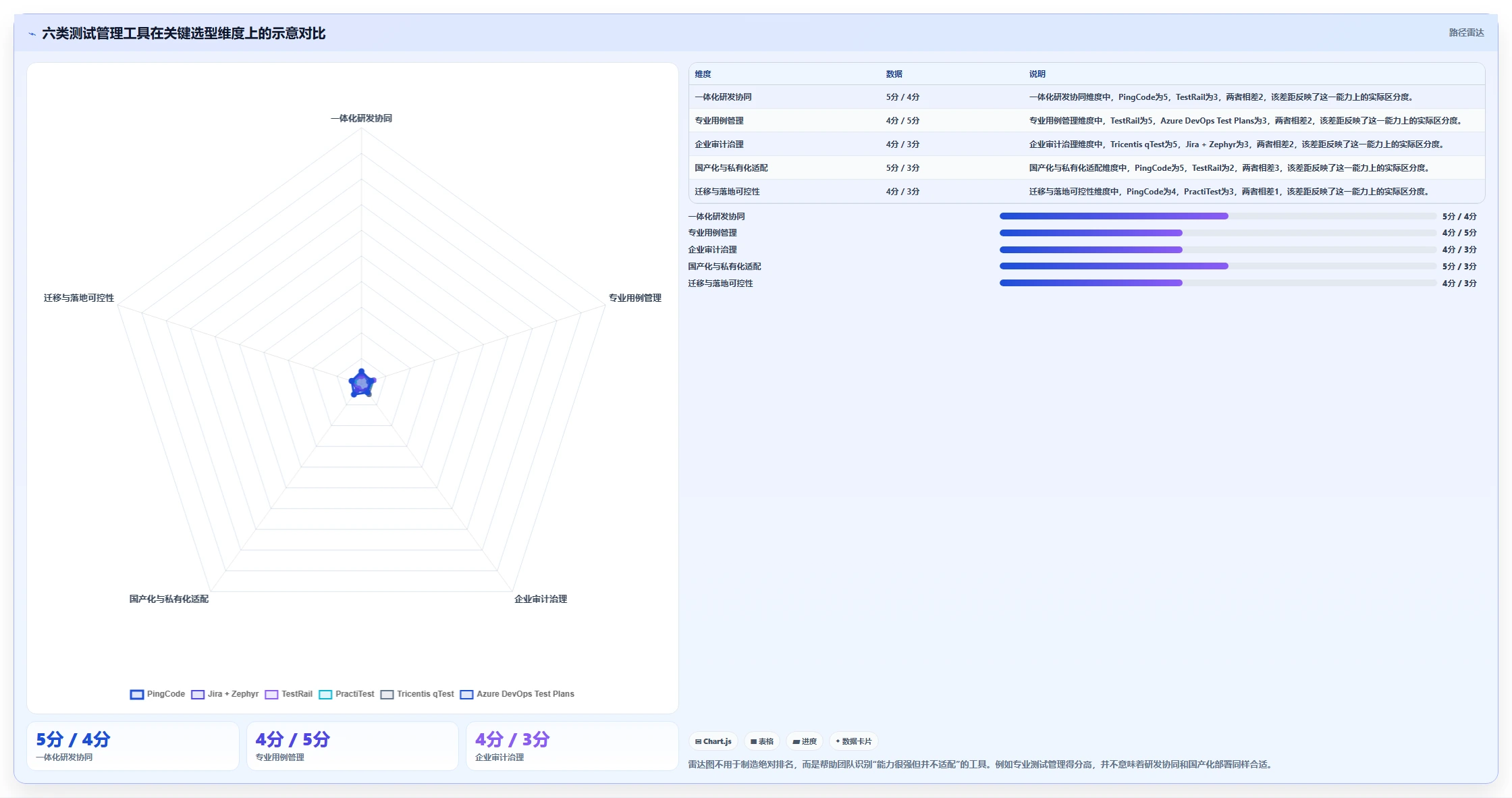The width and height of the screenshot is (1512, 798).
Task: Click the 企业审计治理 radar axis label
Action: coord(541,599)
